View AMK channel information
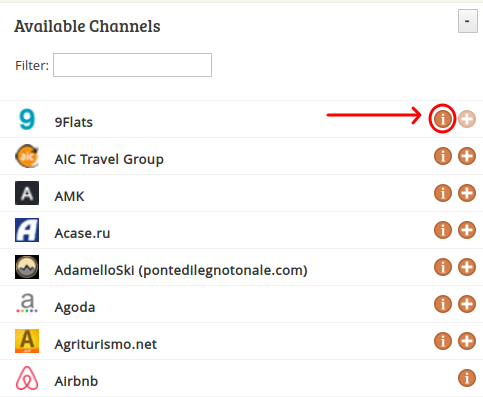 click(x=443, y=193)
